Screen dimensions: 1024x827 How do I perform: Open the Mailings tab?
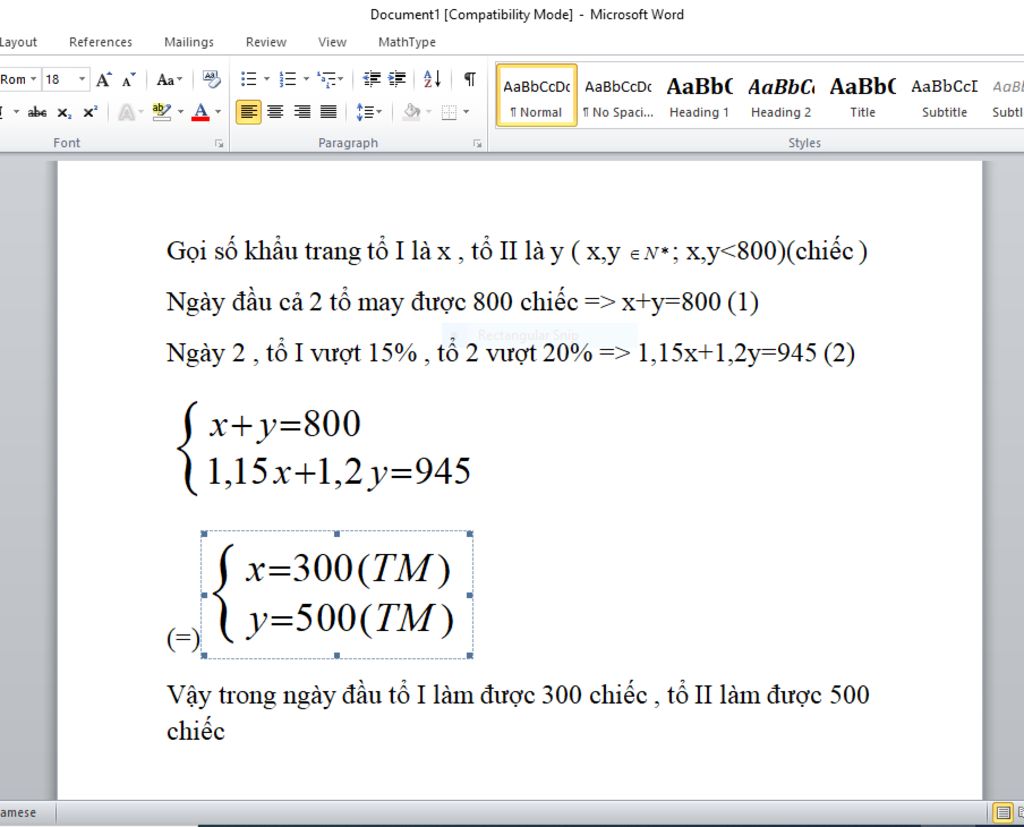pyautogui.click(x=189, y=42)
